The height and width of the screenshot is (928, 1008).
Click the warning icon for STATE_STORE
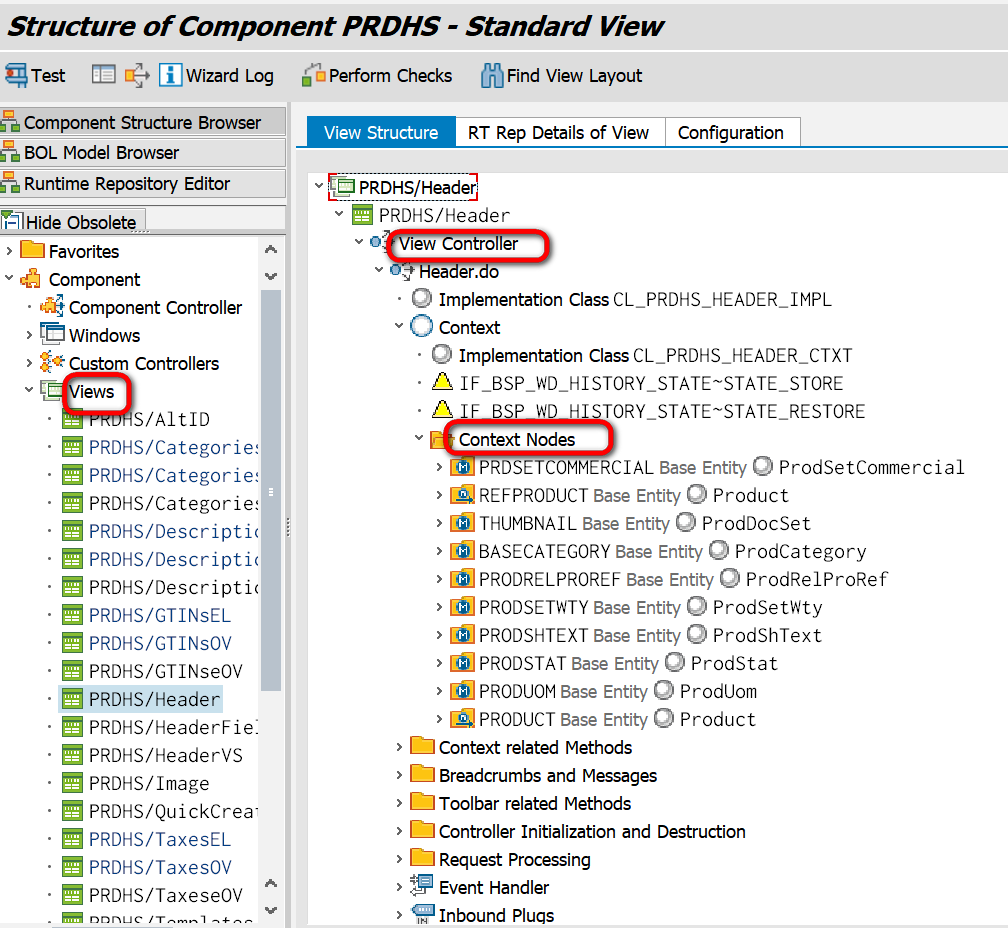coord(442,382)
